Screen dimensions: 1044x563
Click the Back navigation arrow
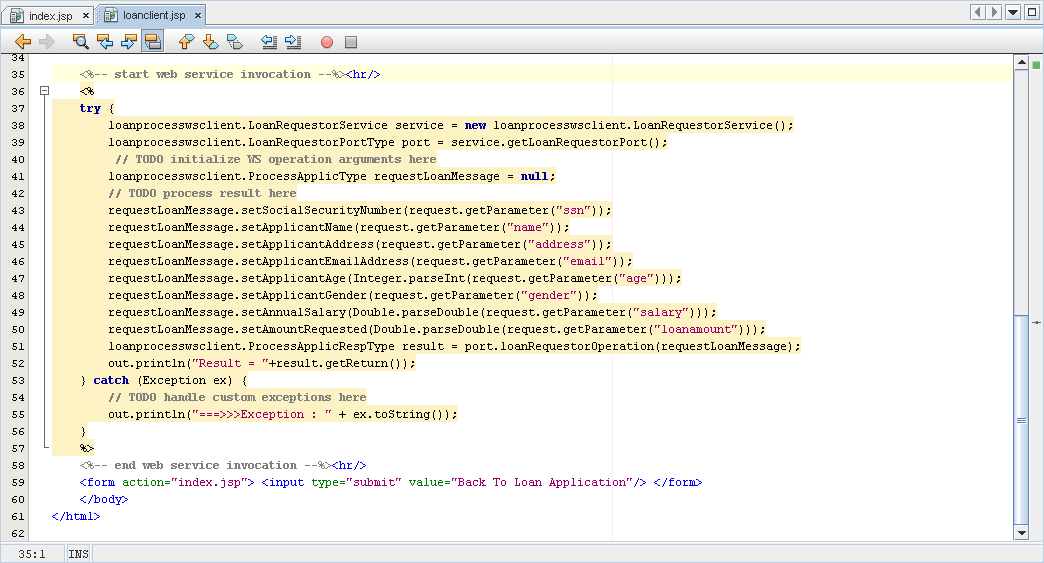(23, 42)
